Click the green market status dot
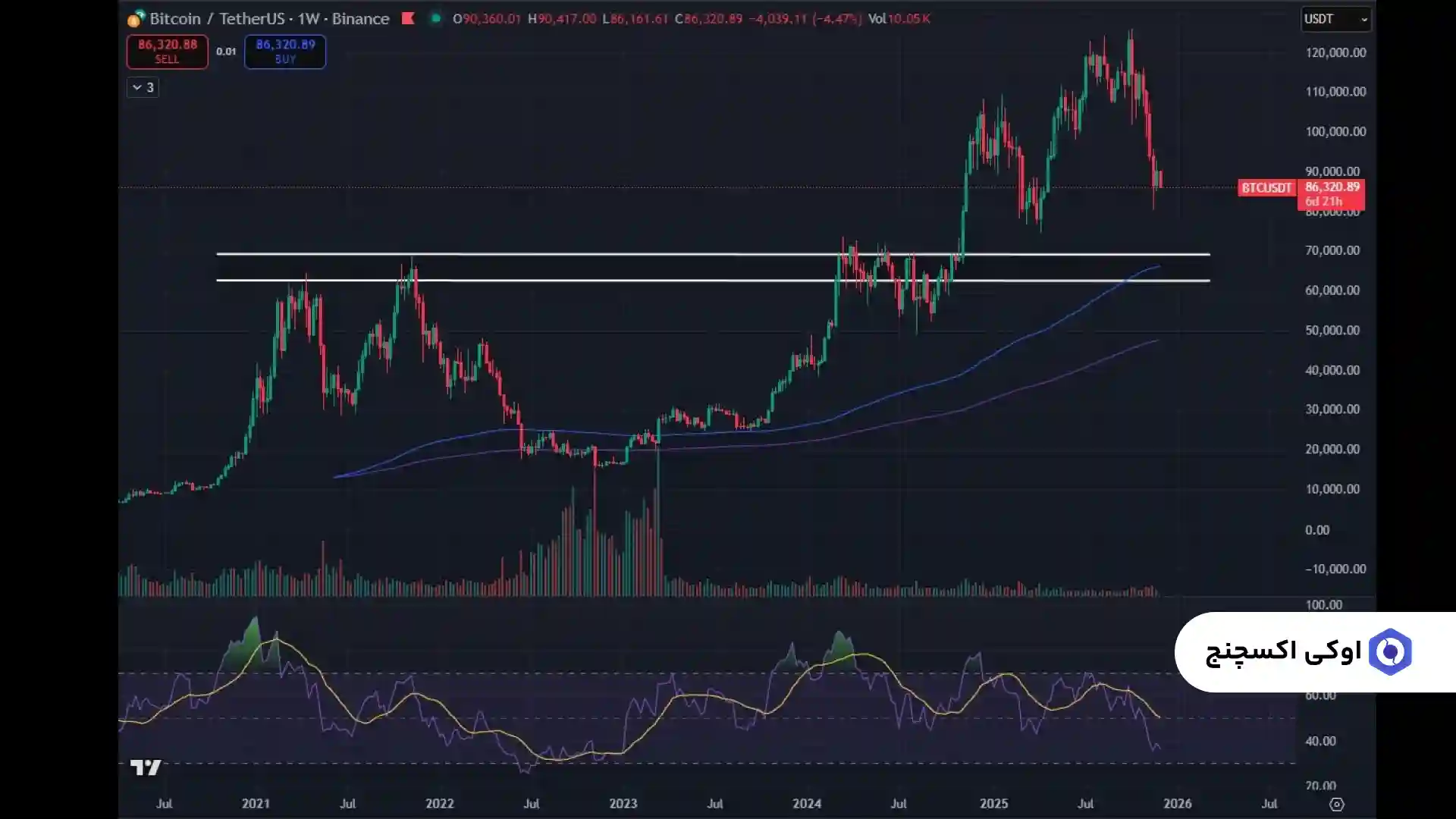 (x=435, y=18)
